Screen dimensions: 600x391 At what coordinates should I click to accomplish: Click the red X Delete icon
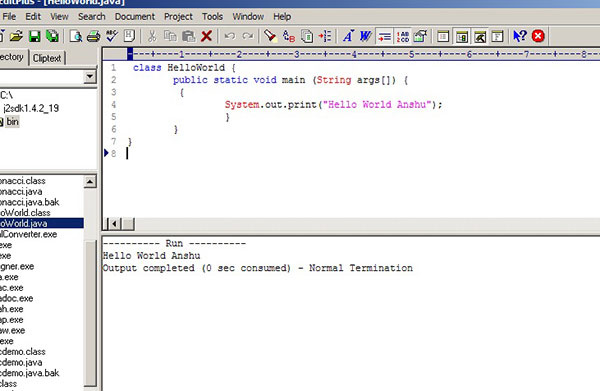coord(207,36)
